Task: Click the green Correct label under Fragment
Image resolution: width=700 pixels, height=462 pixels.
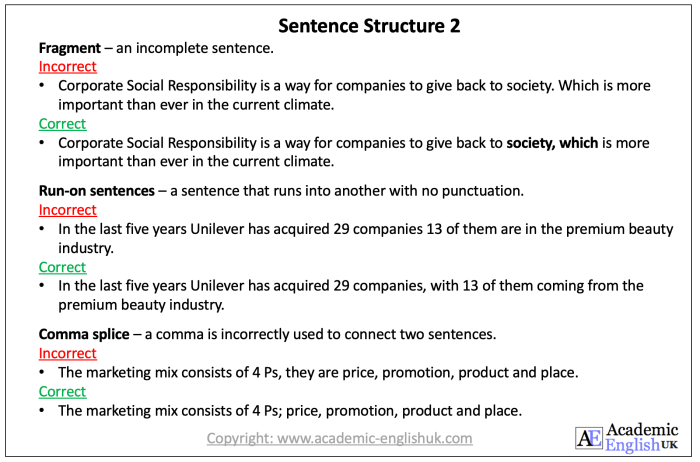Action: [62, 124]
